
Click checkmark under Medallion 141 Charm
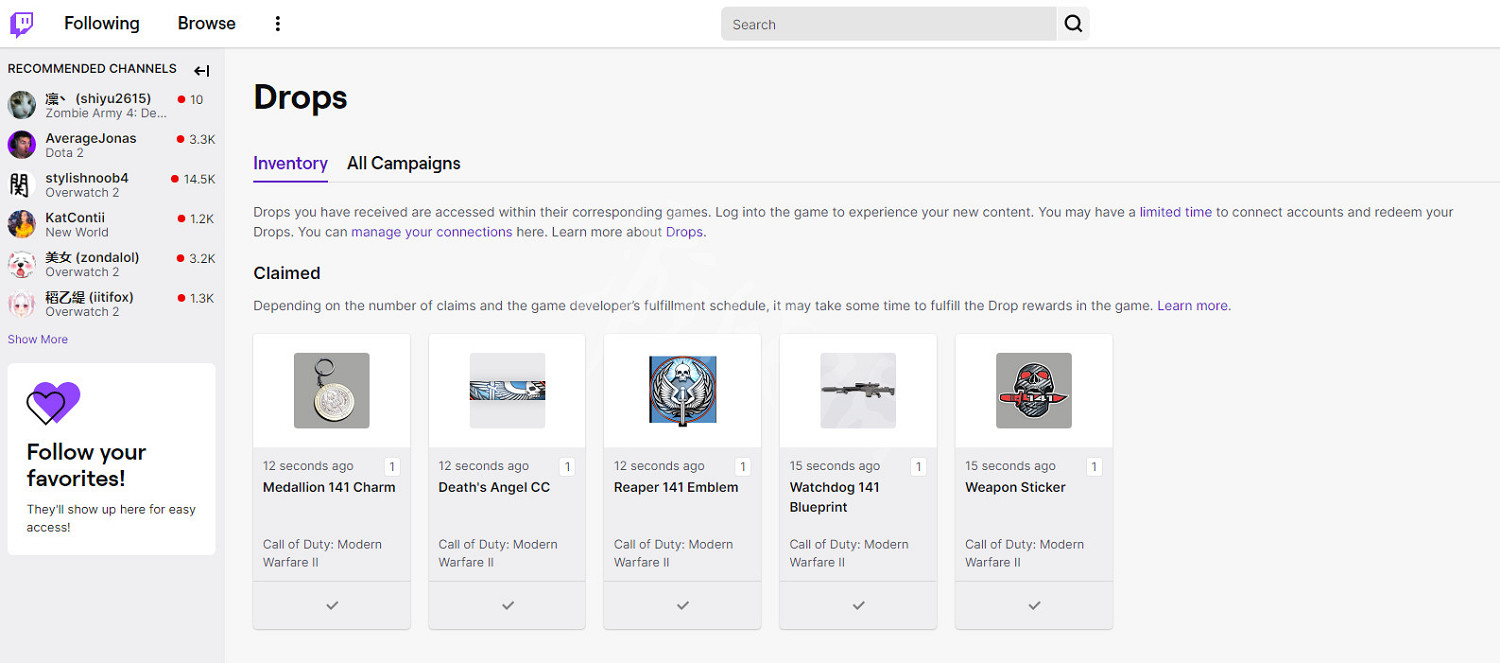click(332, 605)
